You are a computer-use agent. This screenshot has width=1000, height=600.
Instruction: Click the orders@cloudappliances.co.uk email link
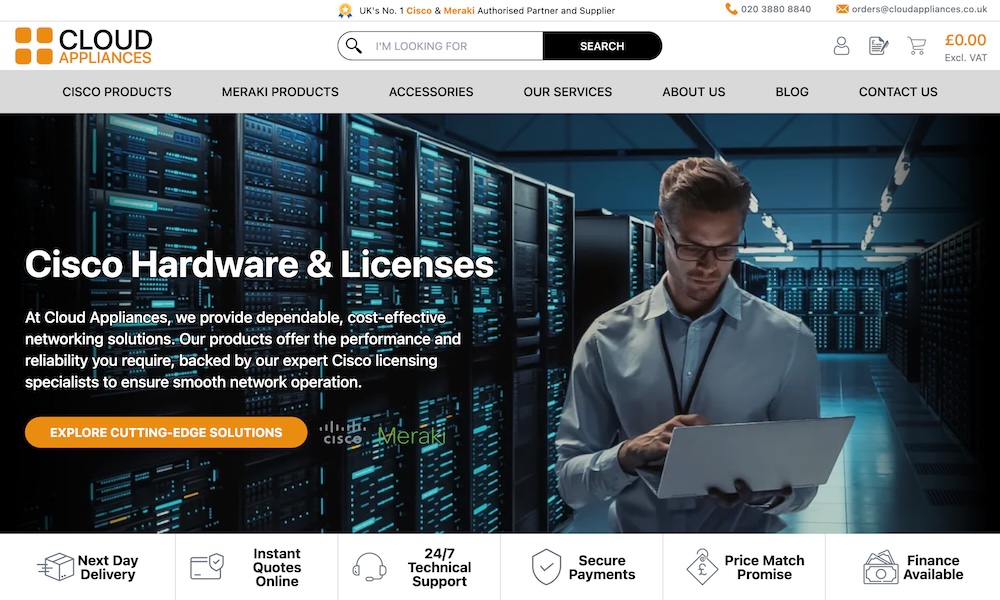pyautogui.click(x=920, y=9)
